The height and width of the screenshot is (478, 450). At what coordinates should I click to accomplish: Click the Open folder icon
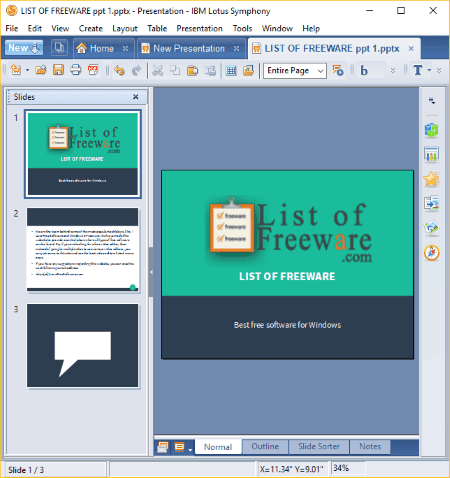[x=41, y=70]
